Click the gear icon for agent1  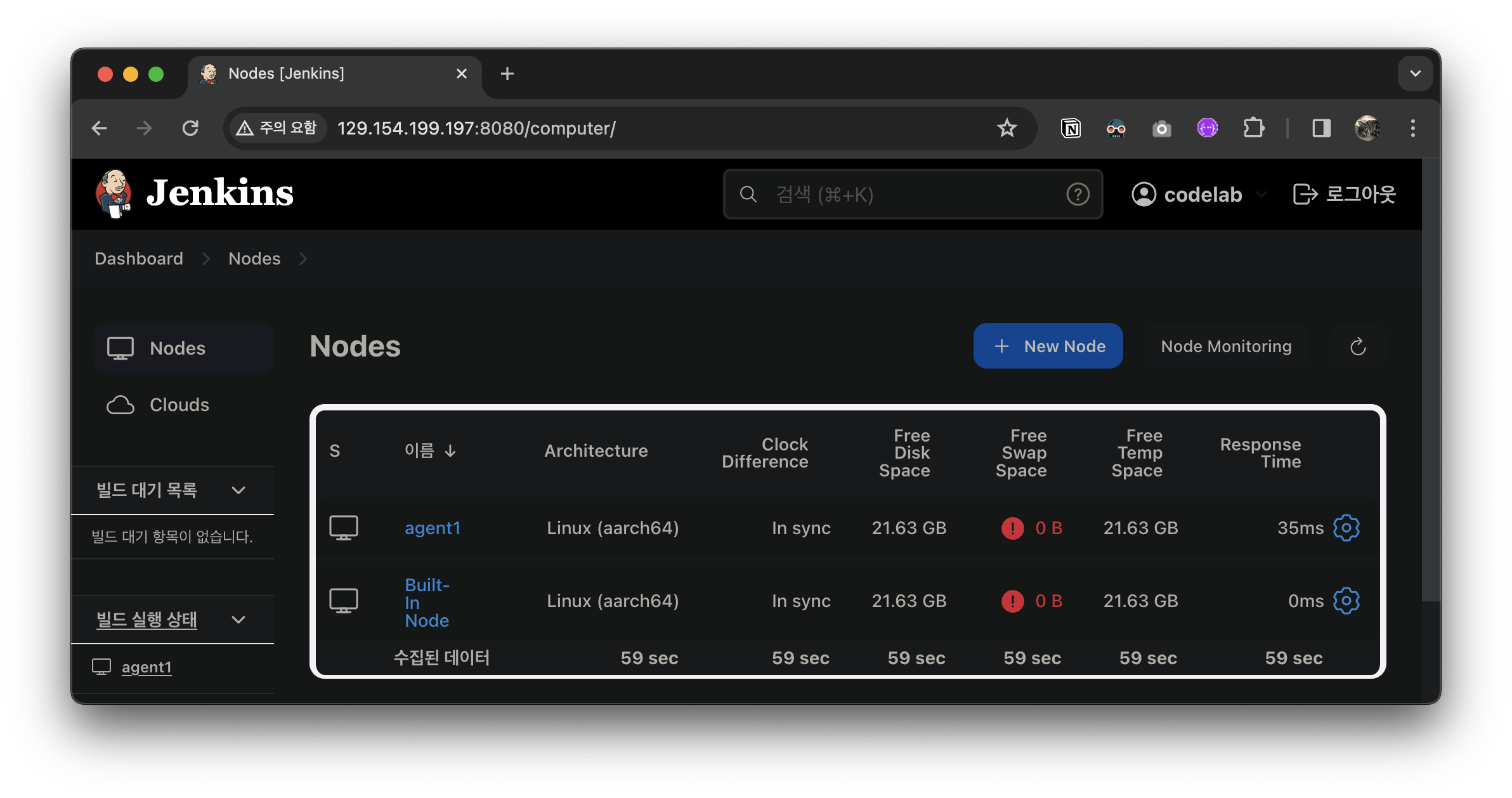point(1346,528)
